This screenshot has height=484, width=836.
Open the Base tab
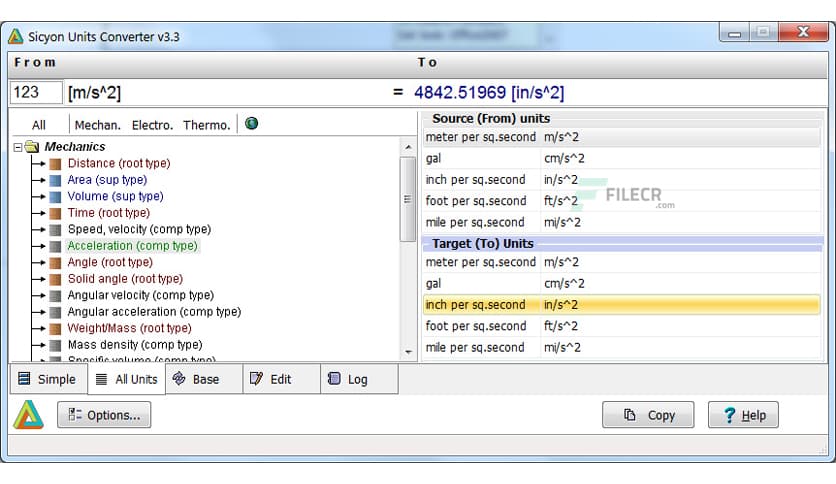pyautogui.click(x=204, y=379)
